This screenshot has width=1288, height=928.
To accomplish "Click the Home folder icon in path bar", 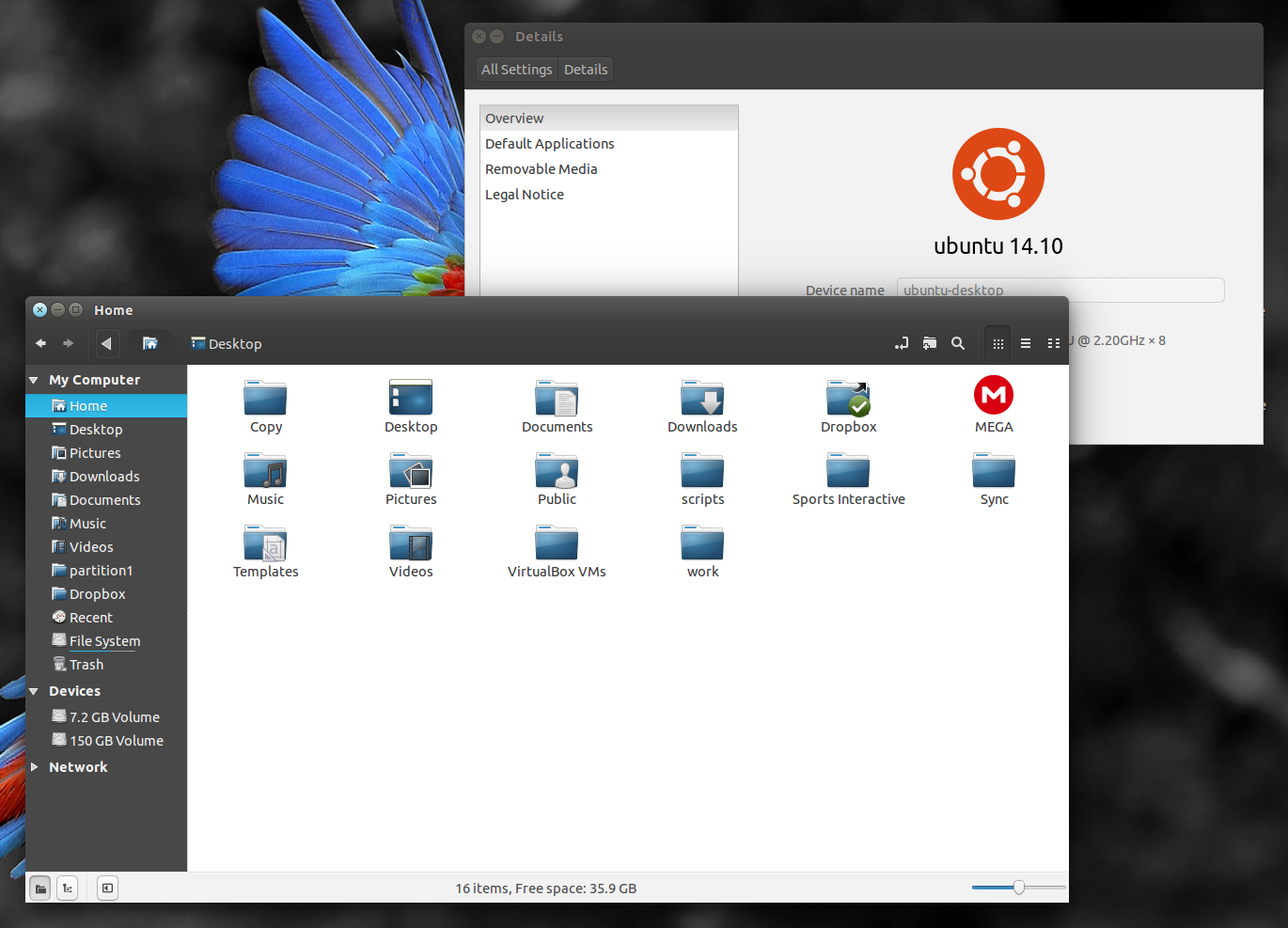I will point(149,343).
